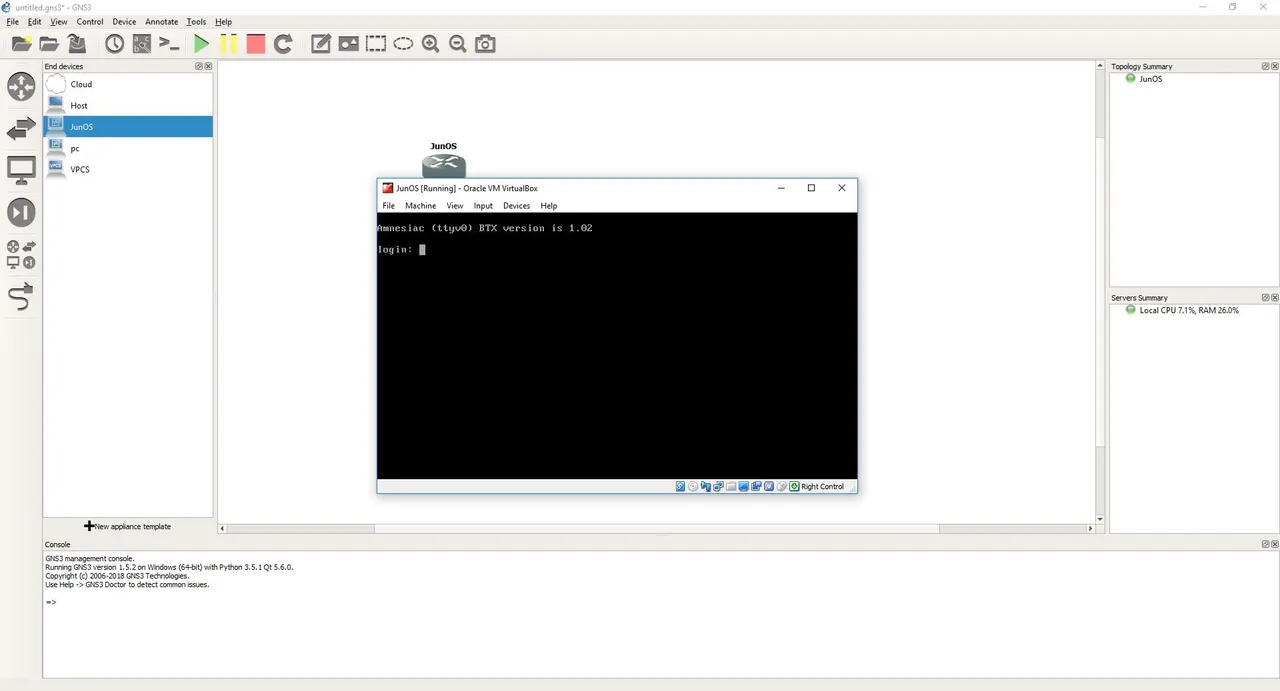The image size is (1280, 691).
Task: Insert a picture icon in toolbar
Action: click(348, 44)
